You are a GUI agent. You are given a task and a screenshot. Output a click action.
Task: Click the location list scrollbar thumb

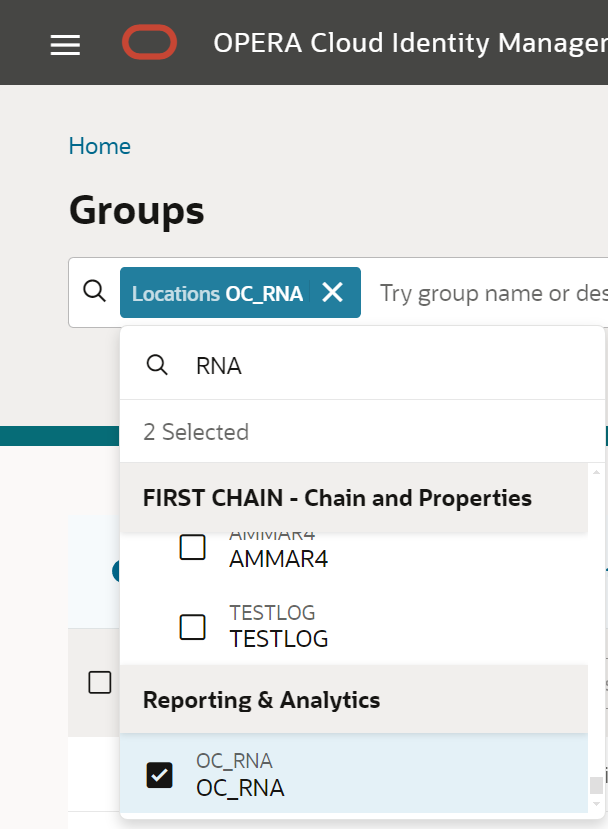[x=596, y=784]
